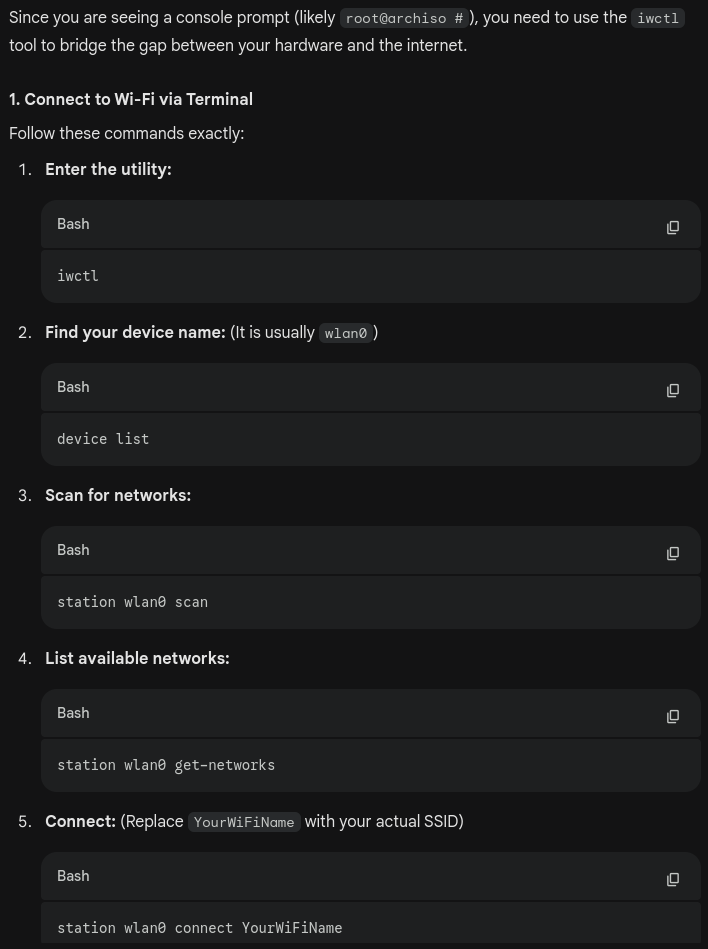Image resolution: width=708 pixels, height=949 pixels.
Task: Click the Scan for networks label
Action: point(117,495)
